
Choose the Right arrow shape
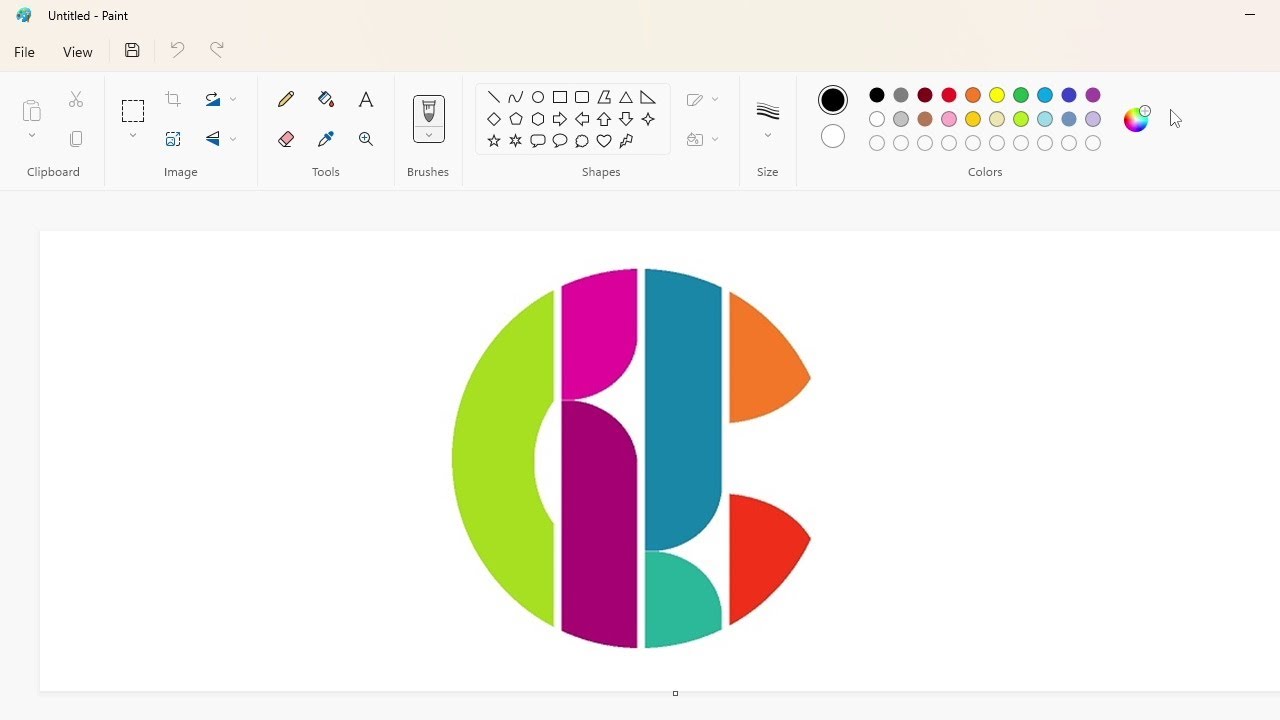pos(560,119)
